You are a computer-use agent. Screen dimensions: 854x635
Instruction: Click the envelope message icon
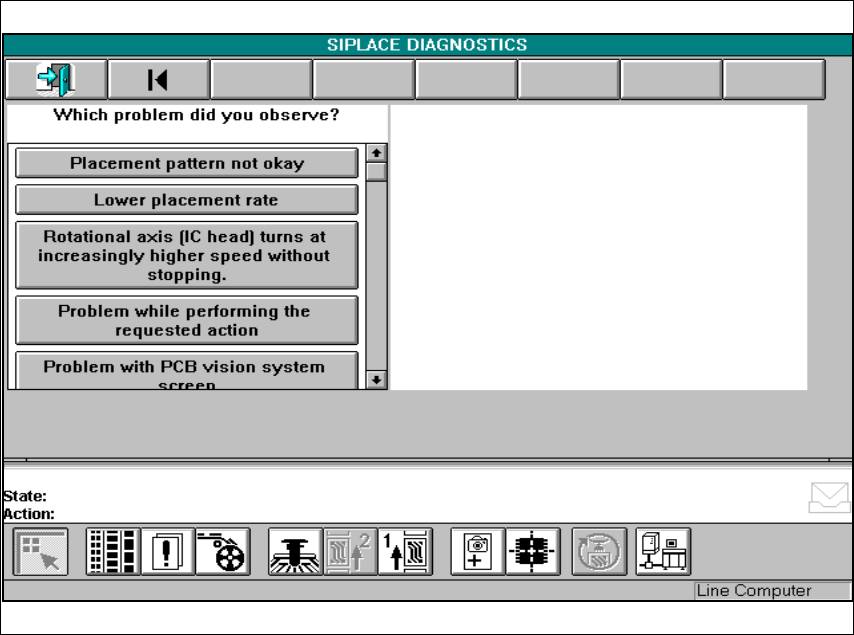coord(829,497)
